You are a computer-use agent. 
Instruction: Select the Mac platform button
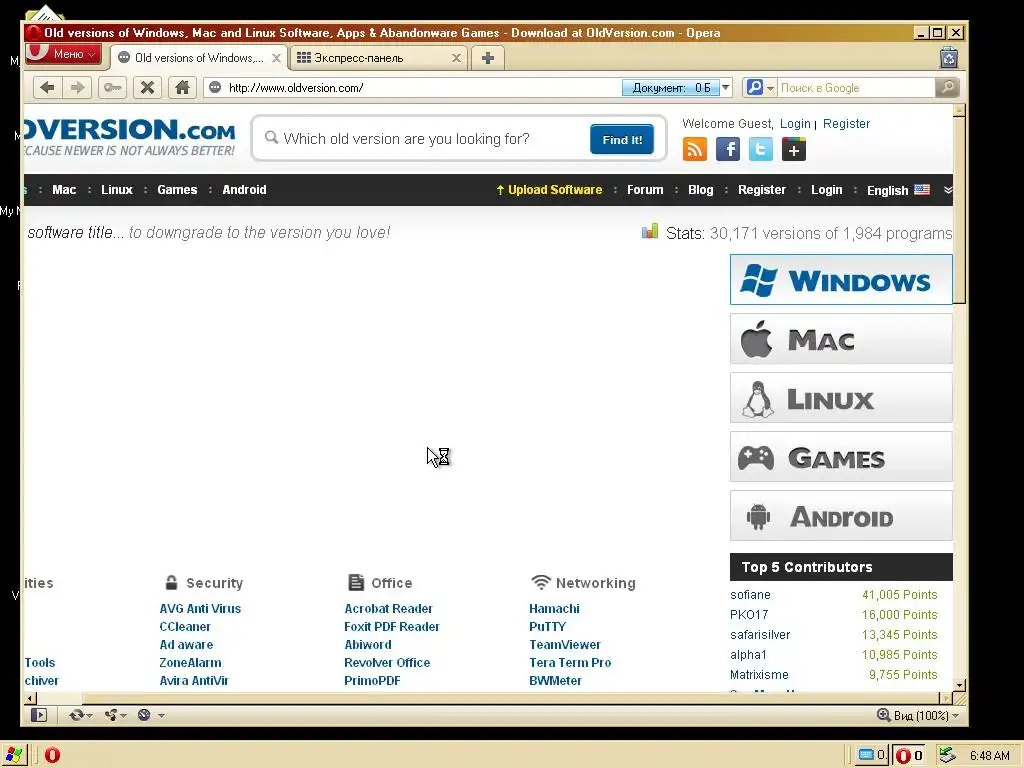point(841,338)
